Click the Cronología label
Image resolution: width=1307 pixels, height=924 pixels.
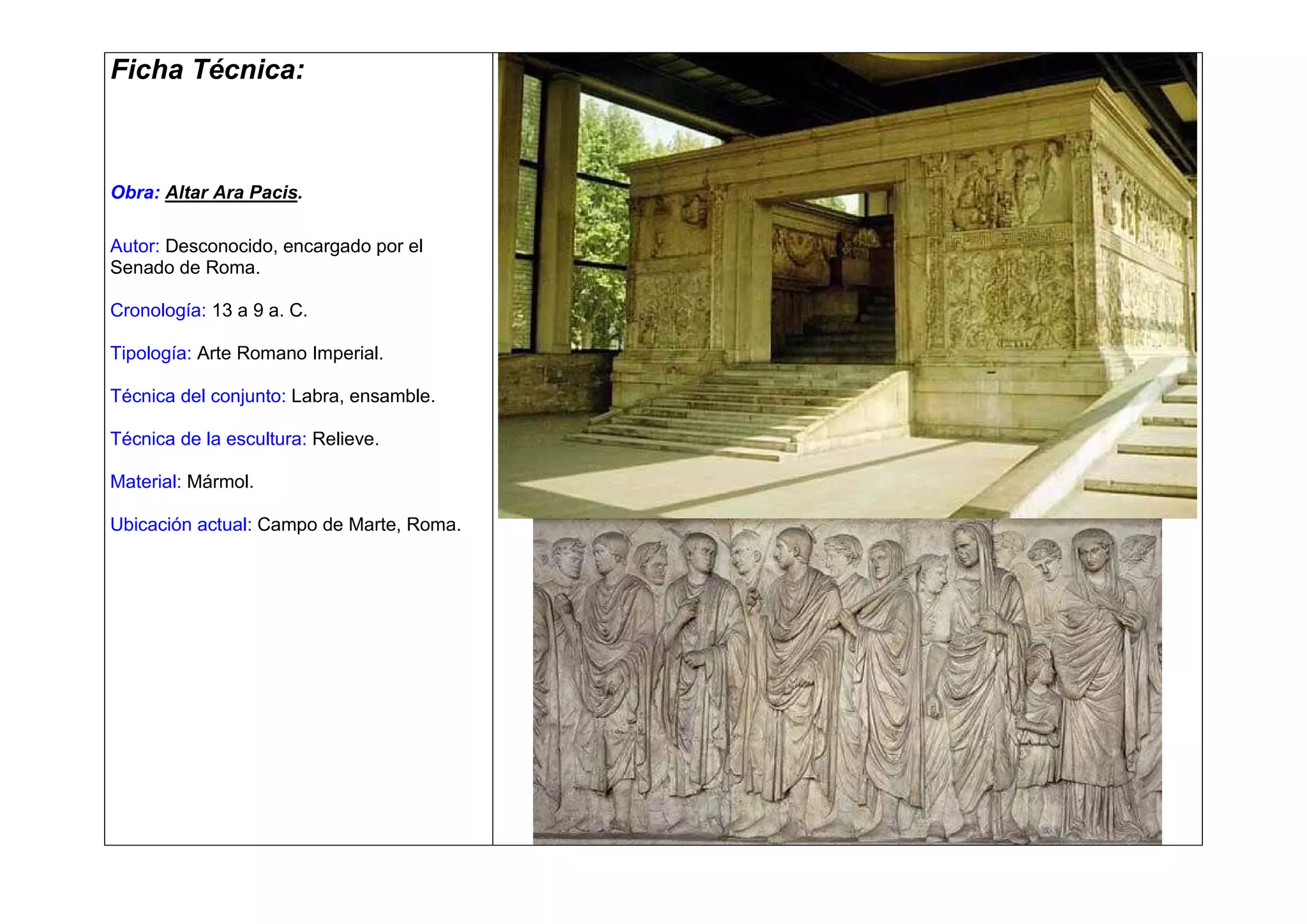158,311
